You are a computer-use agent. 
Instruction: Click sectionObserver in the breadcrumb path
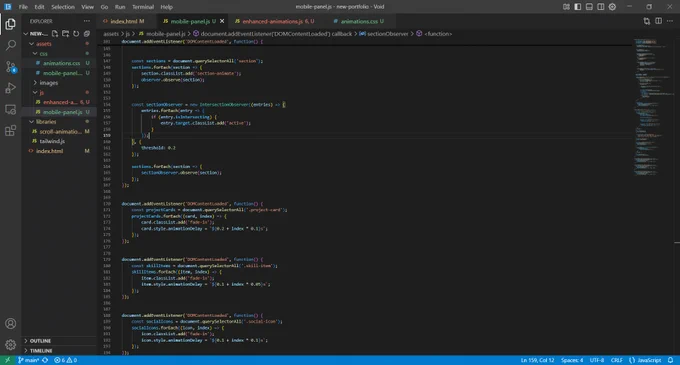[388, 34]
